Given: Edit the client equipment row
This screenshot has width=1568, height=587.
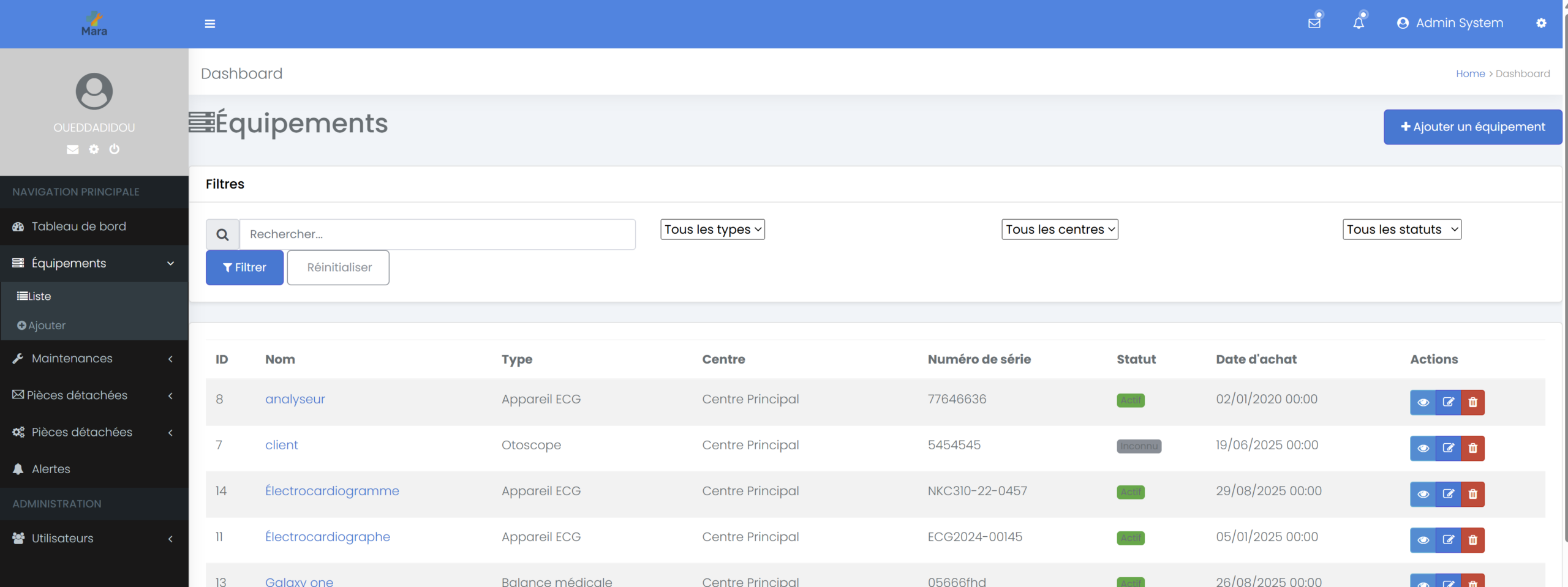Looking at the screenshot, I should click(x=1448, y=448).
